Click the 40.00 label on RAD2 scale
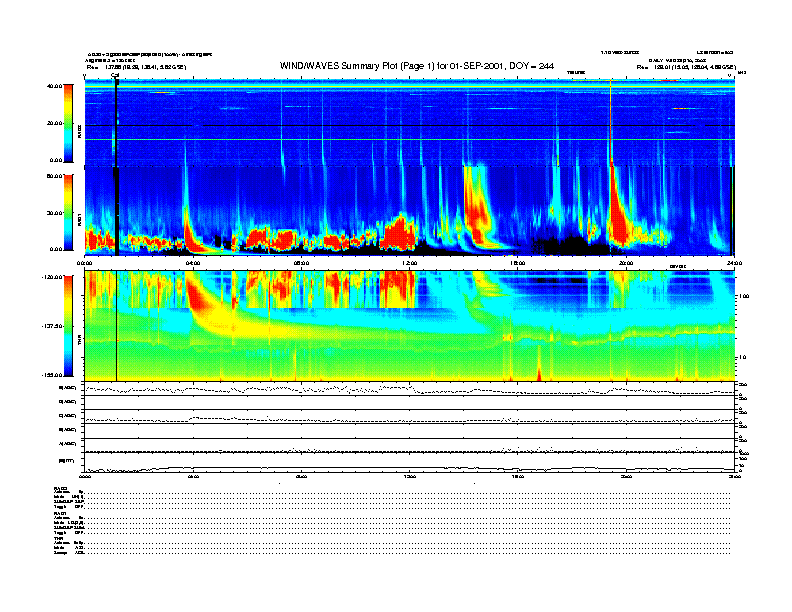 pos(54,86)
